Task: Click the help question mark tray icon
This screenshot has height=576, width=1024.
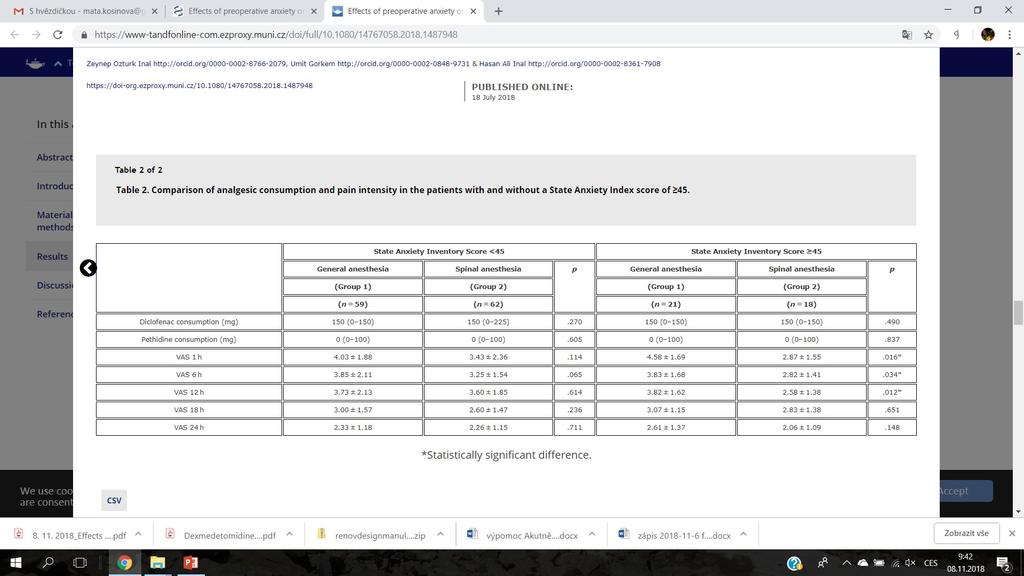Action: pos(794,563)
